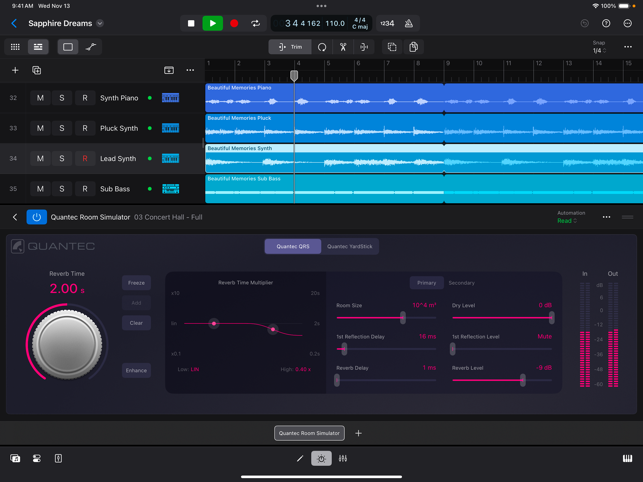This screenshot has height=482, width=643.
Task: Open the mixer faders view
Action: click(x=343, y=459)
